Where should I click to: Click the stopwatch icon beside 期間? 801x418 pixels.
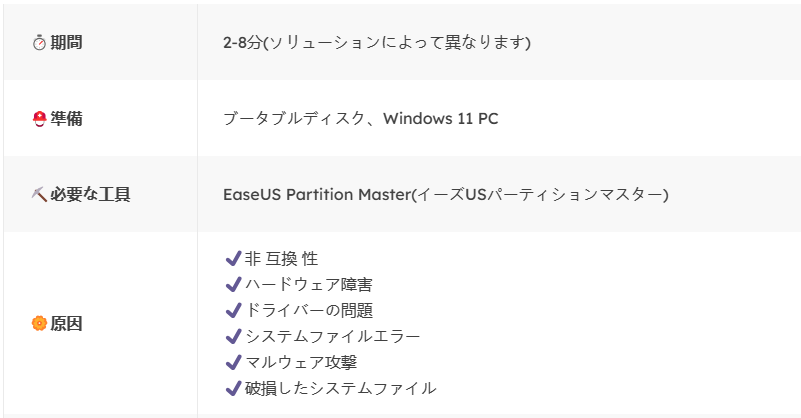click(x=40, y=43)
